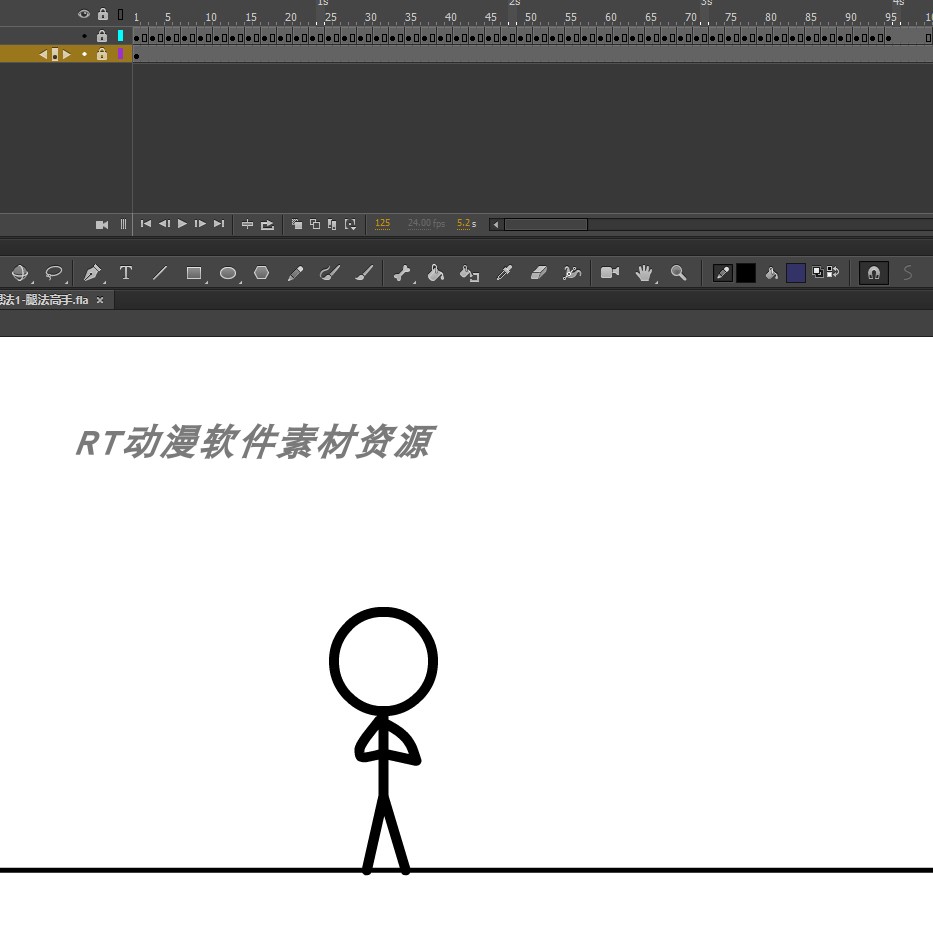
Task: Click scrollbar left arrow in timeline
Action: pos(496,224)
